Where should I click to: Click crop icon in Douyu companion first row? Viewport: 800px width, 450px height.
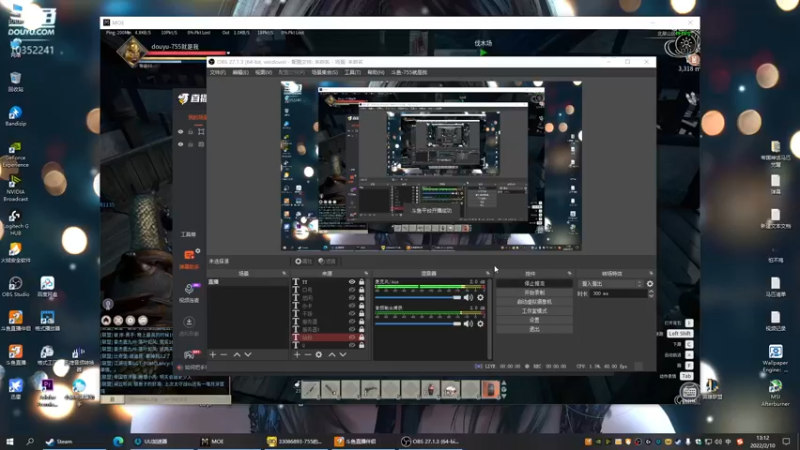point(201,132)
